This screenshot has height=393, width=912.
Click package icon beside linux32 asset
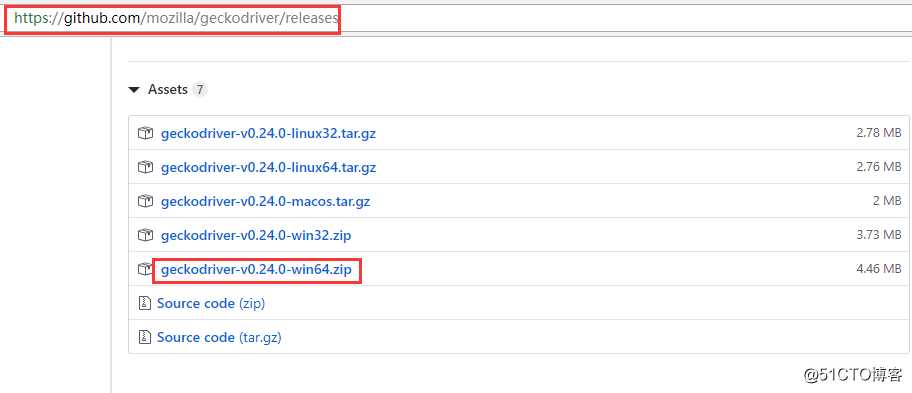(x=145, y=134)
